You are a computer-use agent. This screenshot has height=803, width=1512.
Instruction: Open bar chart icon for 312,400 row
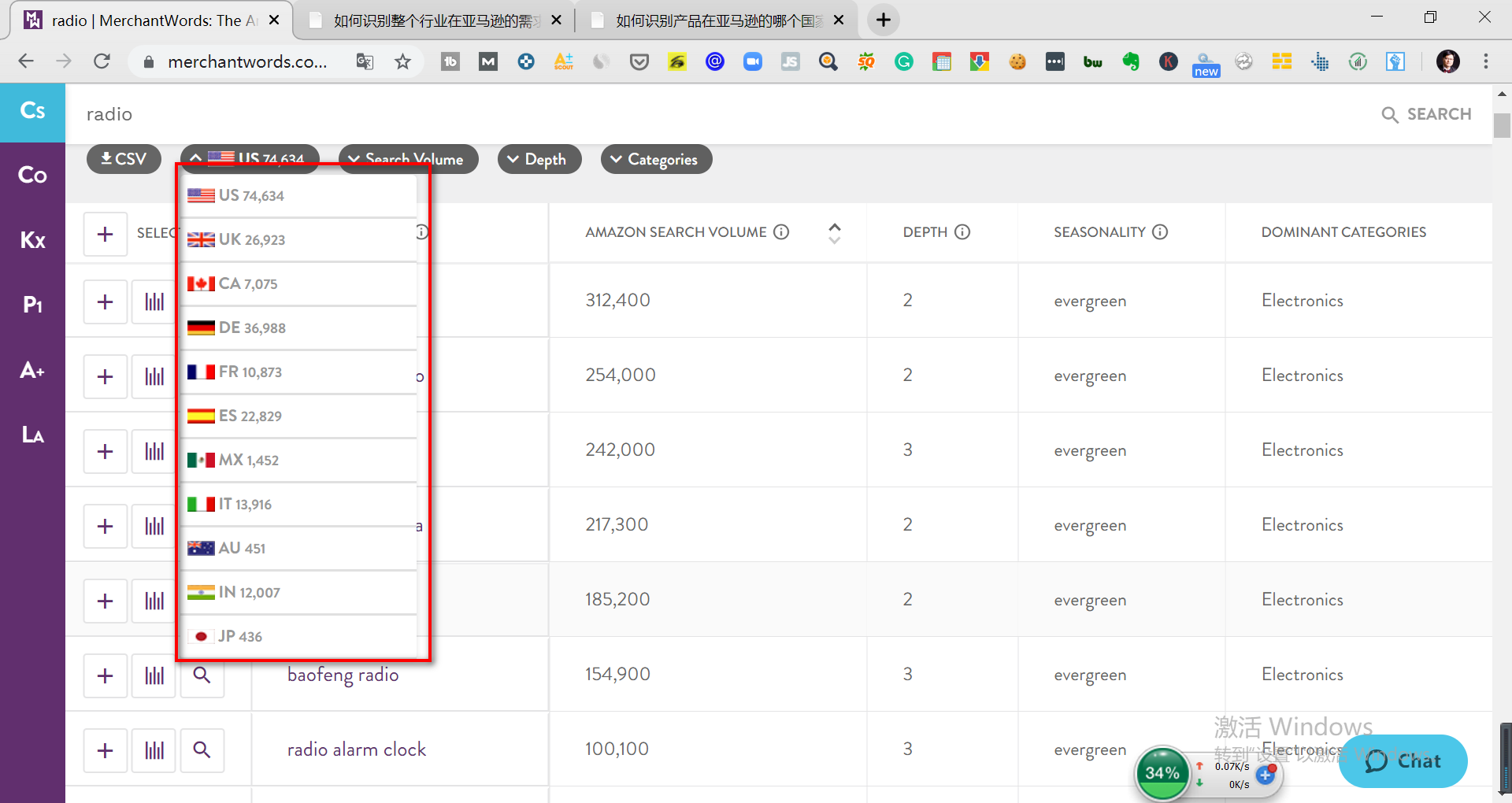click(154, 302)
